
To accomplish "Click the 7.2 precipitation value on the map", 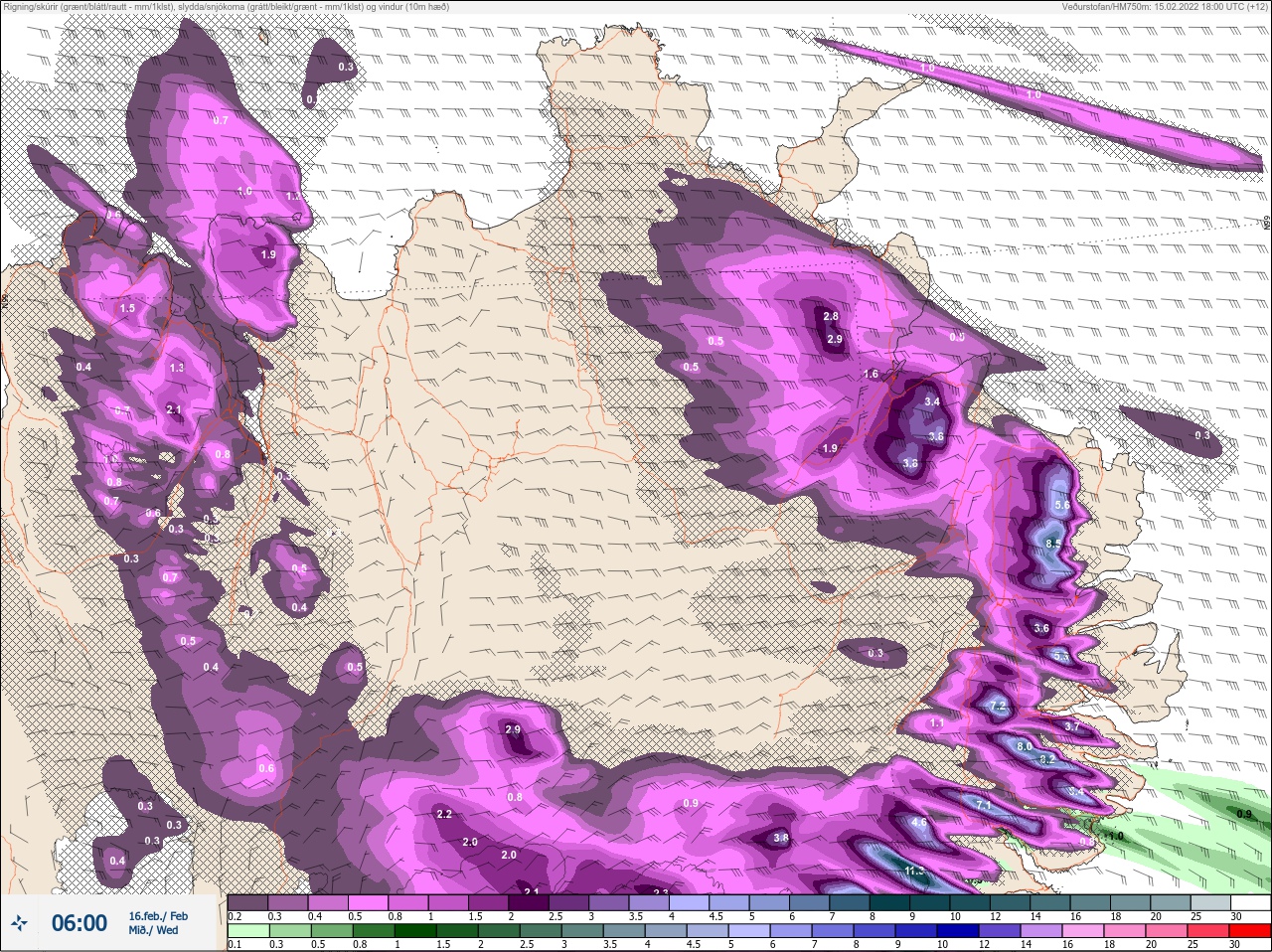I will coord(999,705).
